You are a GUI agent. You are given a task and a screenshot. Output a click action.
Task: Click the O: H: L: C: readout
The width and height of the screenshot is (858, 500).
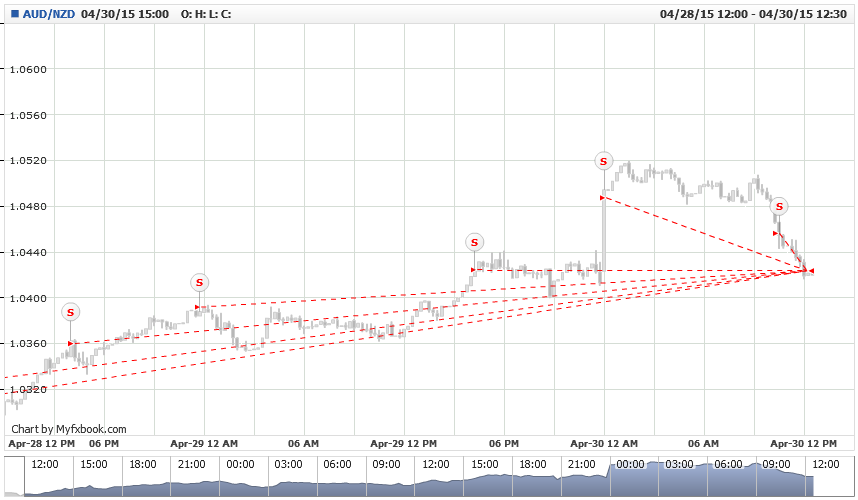206,14
